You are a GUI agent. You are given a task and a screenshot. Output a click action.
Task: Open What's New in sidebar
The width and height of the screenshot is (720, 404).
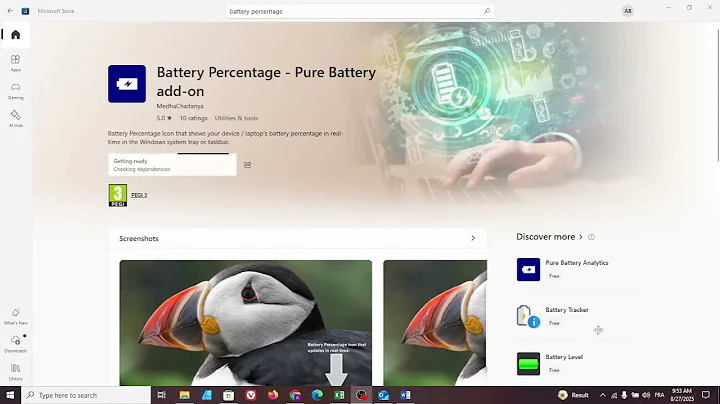[x=16, y=316]
